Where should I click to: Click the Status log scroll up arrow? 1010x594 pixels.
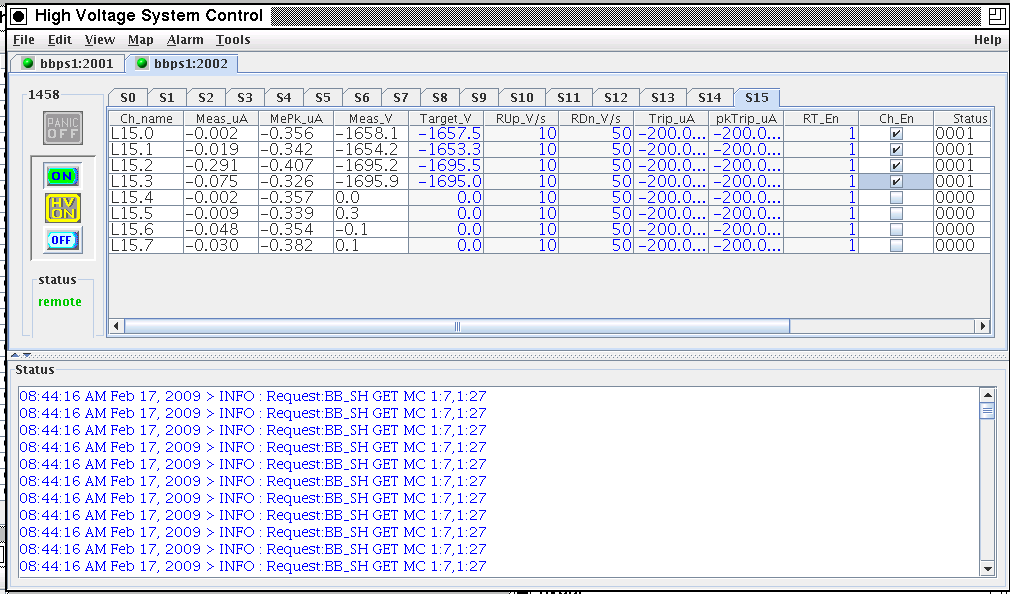tap(987, 395)
